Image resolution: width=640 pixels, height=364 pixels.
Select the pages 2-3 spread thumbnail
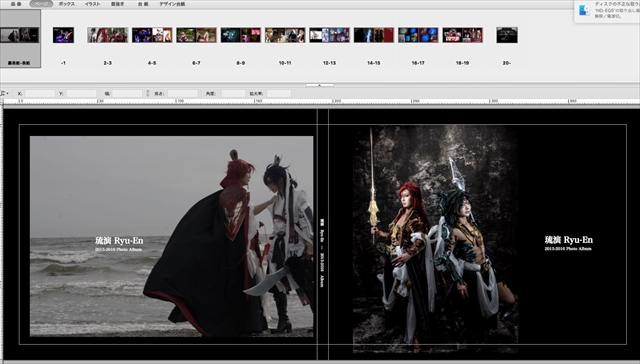[x=108, y=35]
